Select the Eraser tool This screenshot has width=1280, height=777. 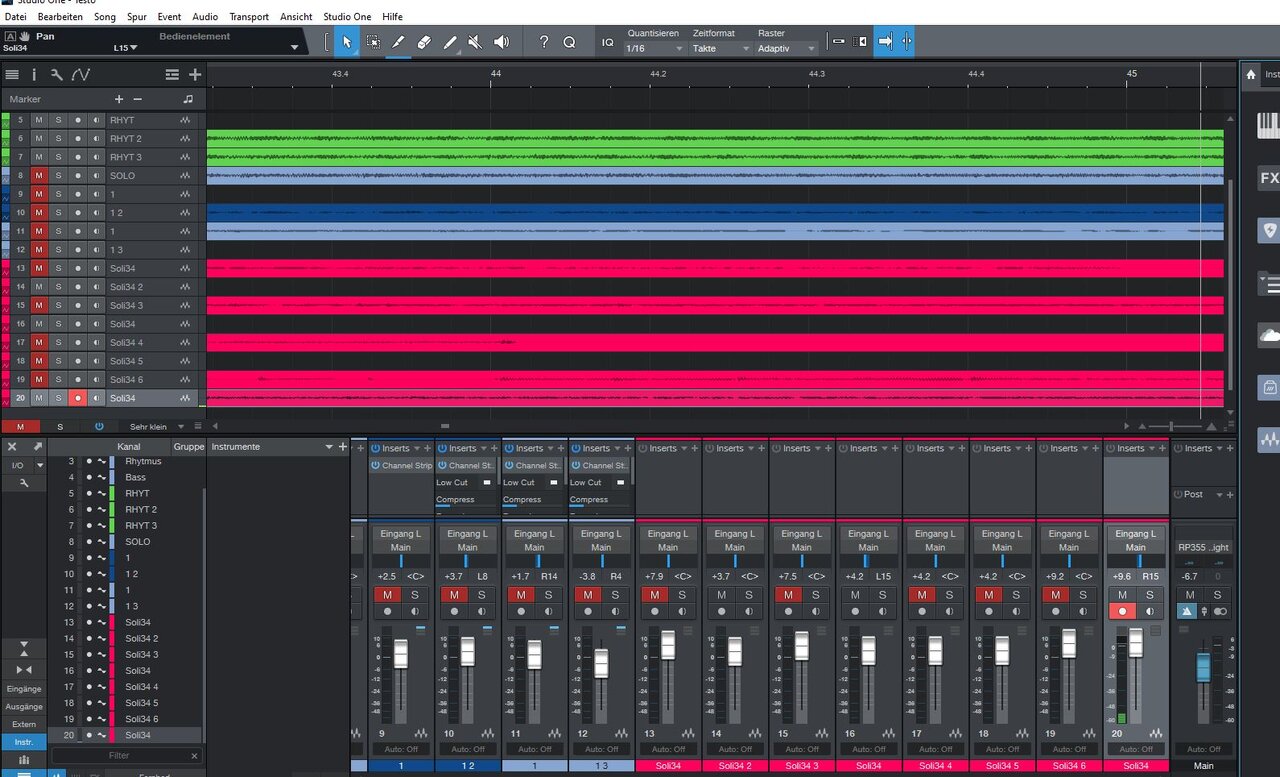pyautogui.click(x=424, y=42)
